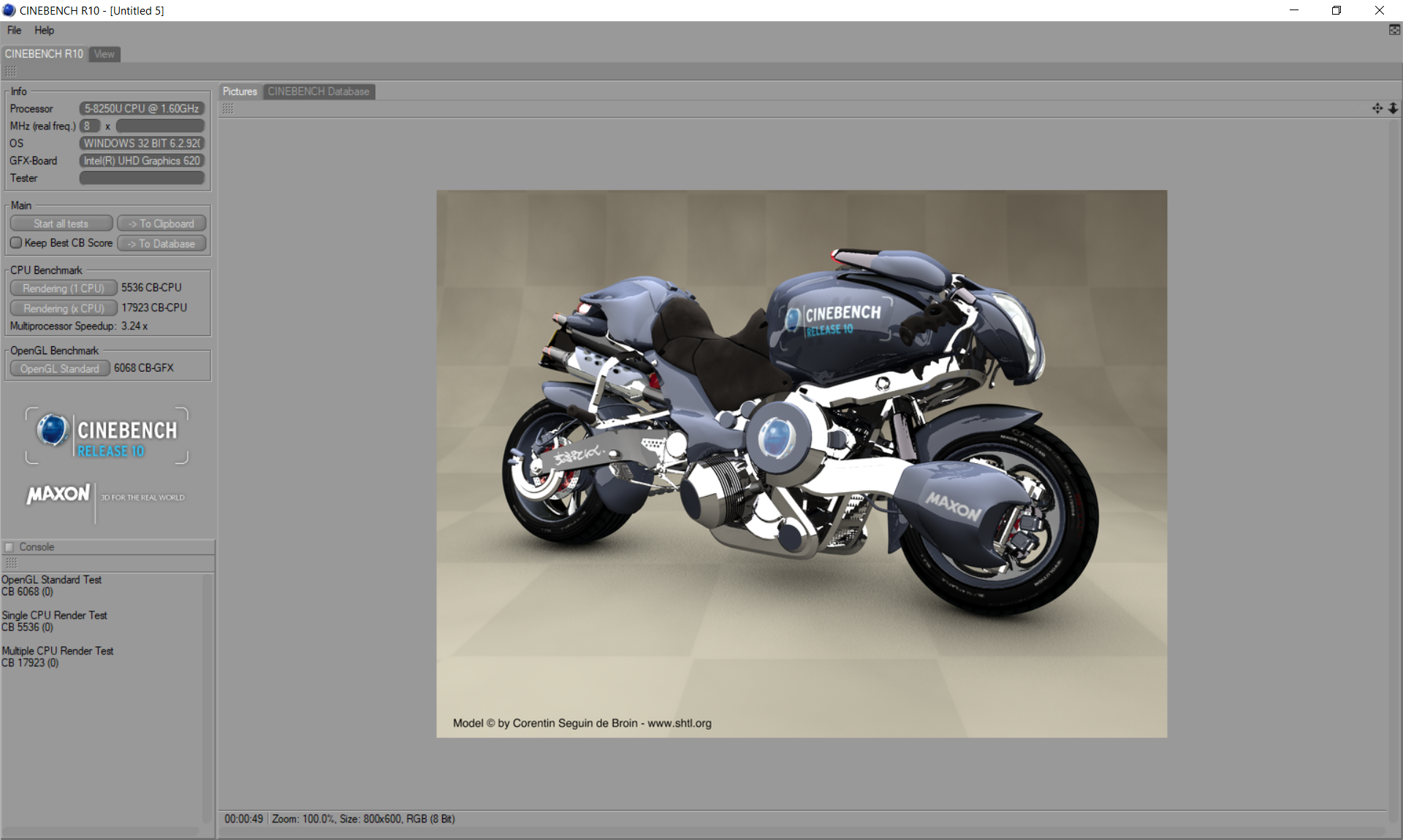Toggle the Console checkbox
This screenshot has width=1403, height=840.
click(x=9, y=547)
